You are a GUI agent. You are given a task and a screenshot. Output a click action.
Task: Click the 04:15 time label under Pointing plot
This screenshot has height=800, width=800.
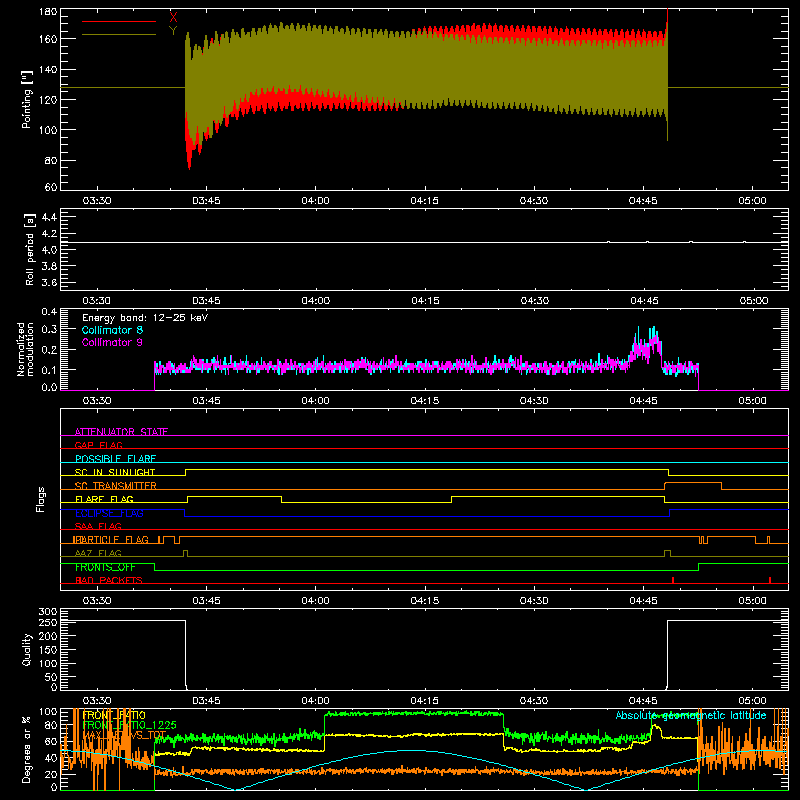click(x=424, y=201)
